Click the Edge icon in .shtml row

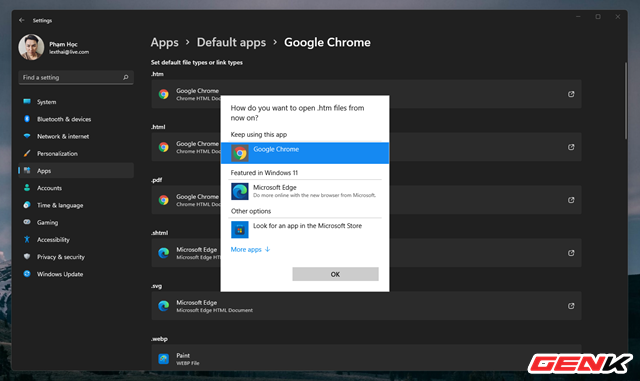[164, 253]
